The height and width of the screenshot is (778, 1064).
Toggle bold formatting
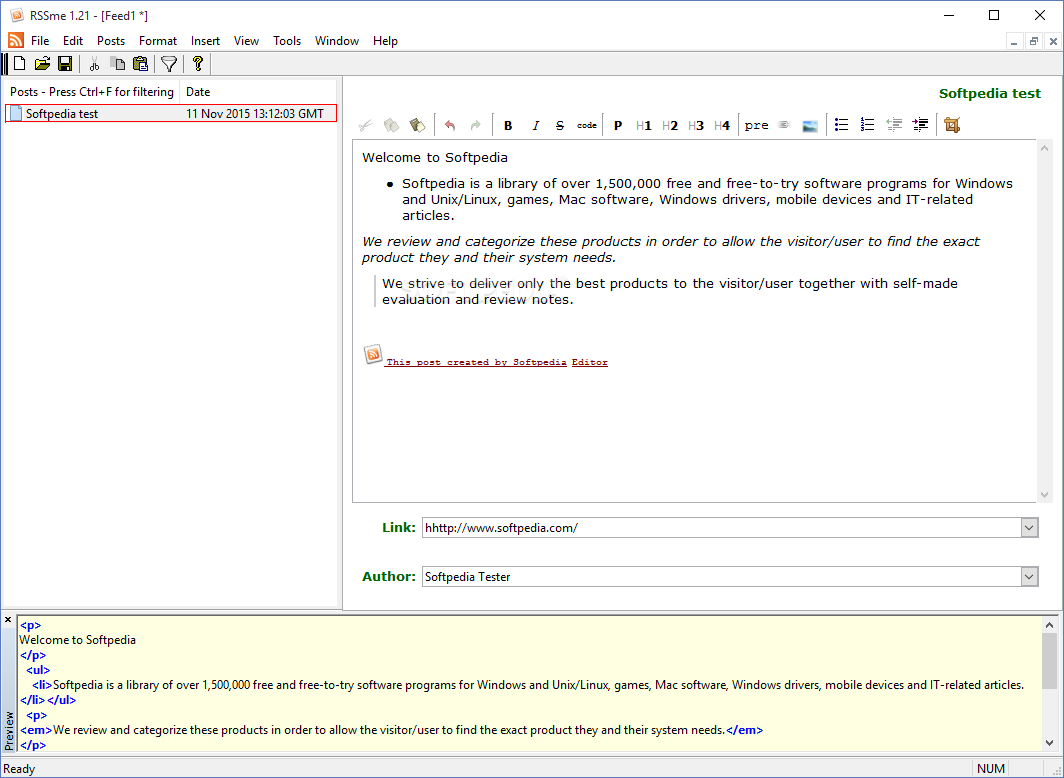508,125
